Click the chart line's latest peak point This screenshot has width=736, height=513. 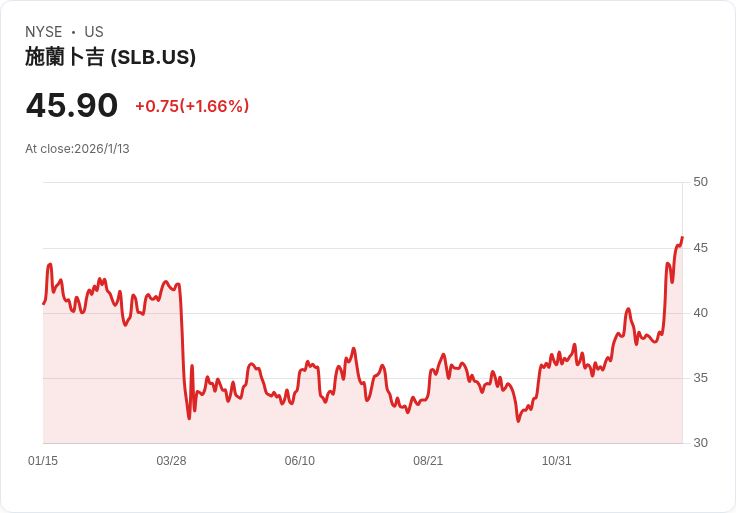pos(682,237)
